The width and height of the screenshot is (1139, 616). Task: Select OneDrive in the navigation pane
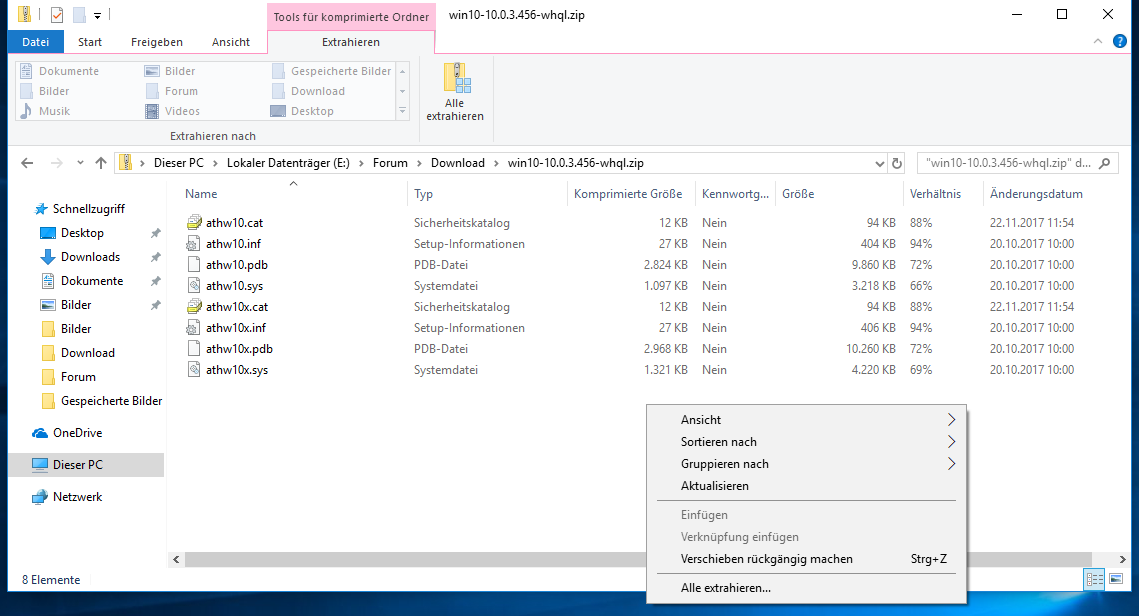[77, 432]
